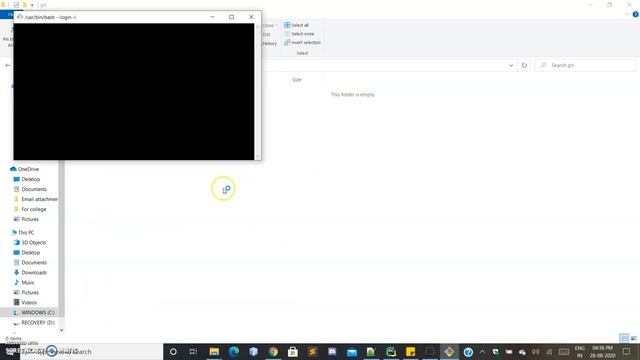640x360 pixels.
Task: Maximize the bash terminal window
Action: click(x=231, y=17)
